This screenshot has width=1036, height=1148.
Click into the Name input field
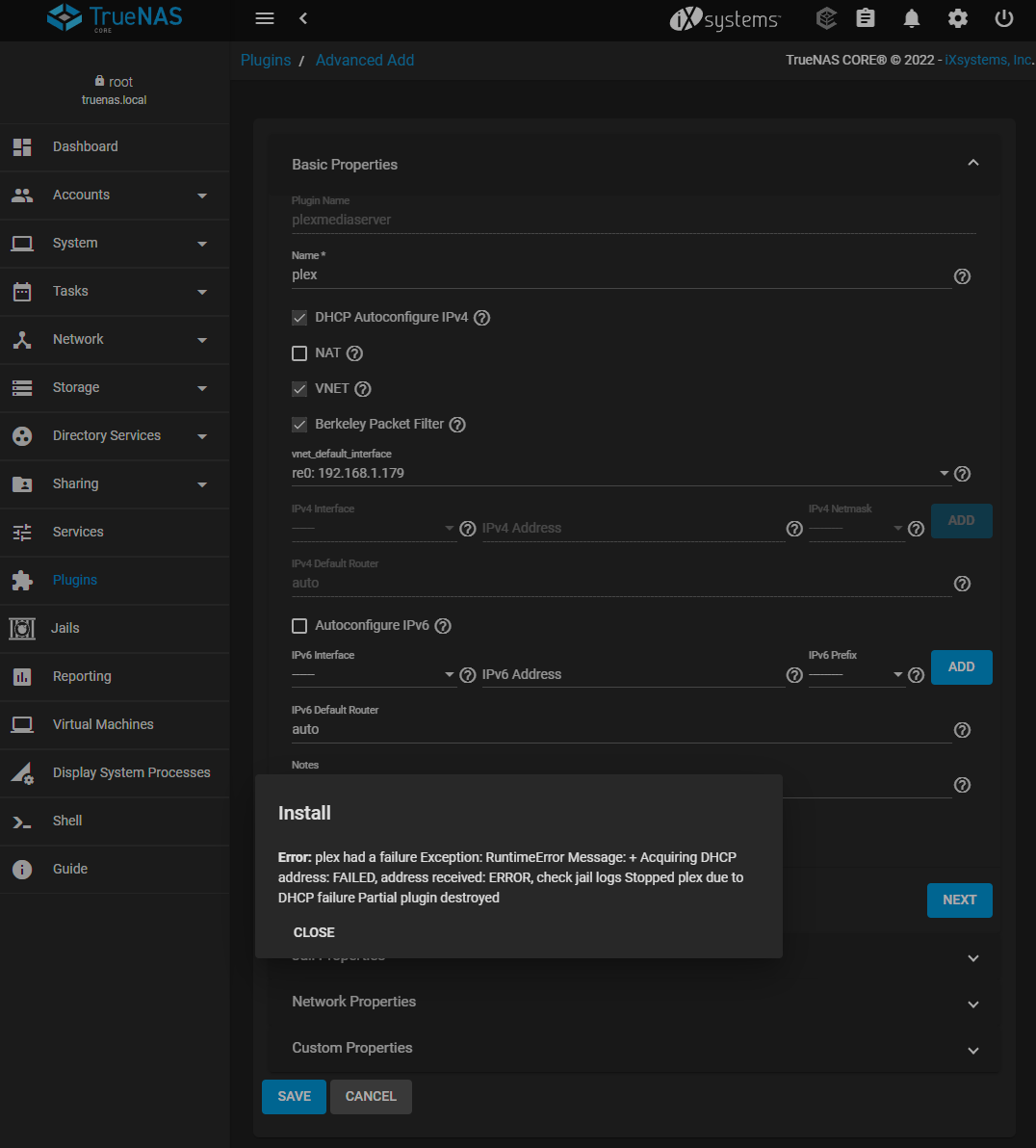621,275
